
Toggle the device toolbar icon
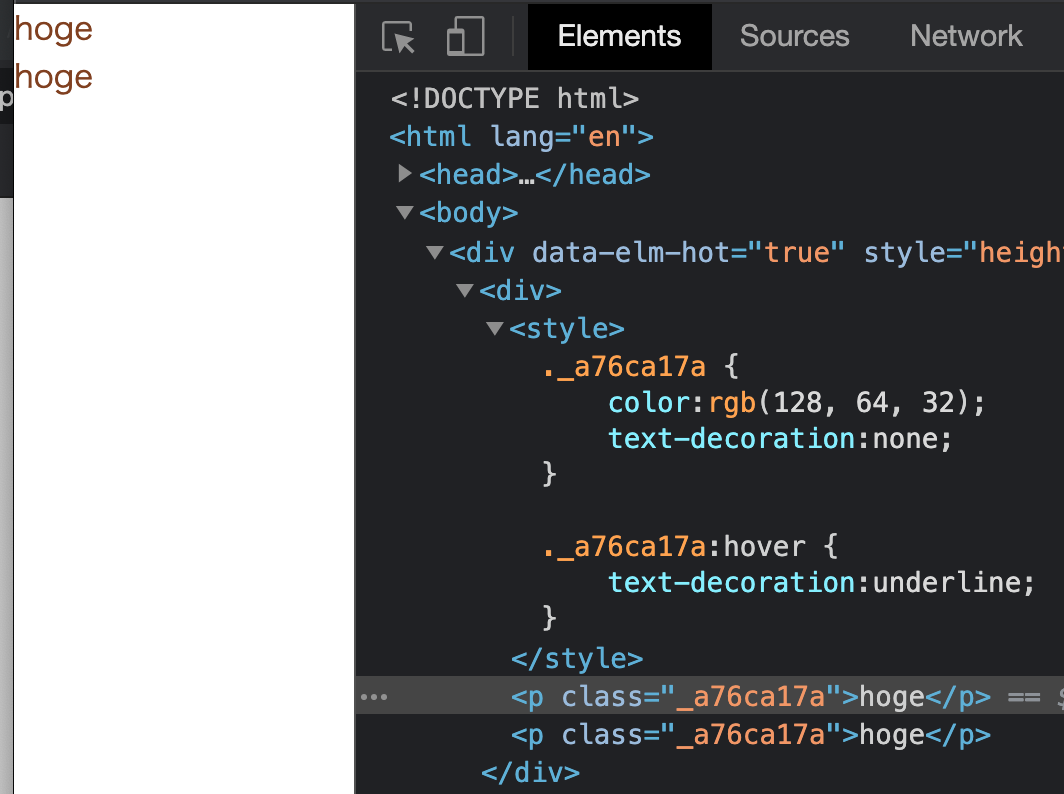466,37
